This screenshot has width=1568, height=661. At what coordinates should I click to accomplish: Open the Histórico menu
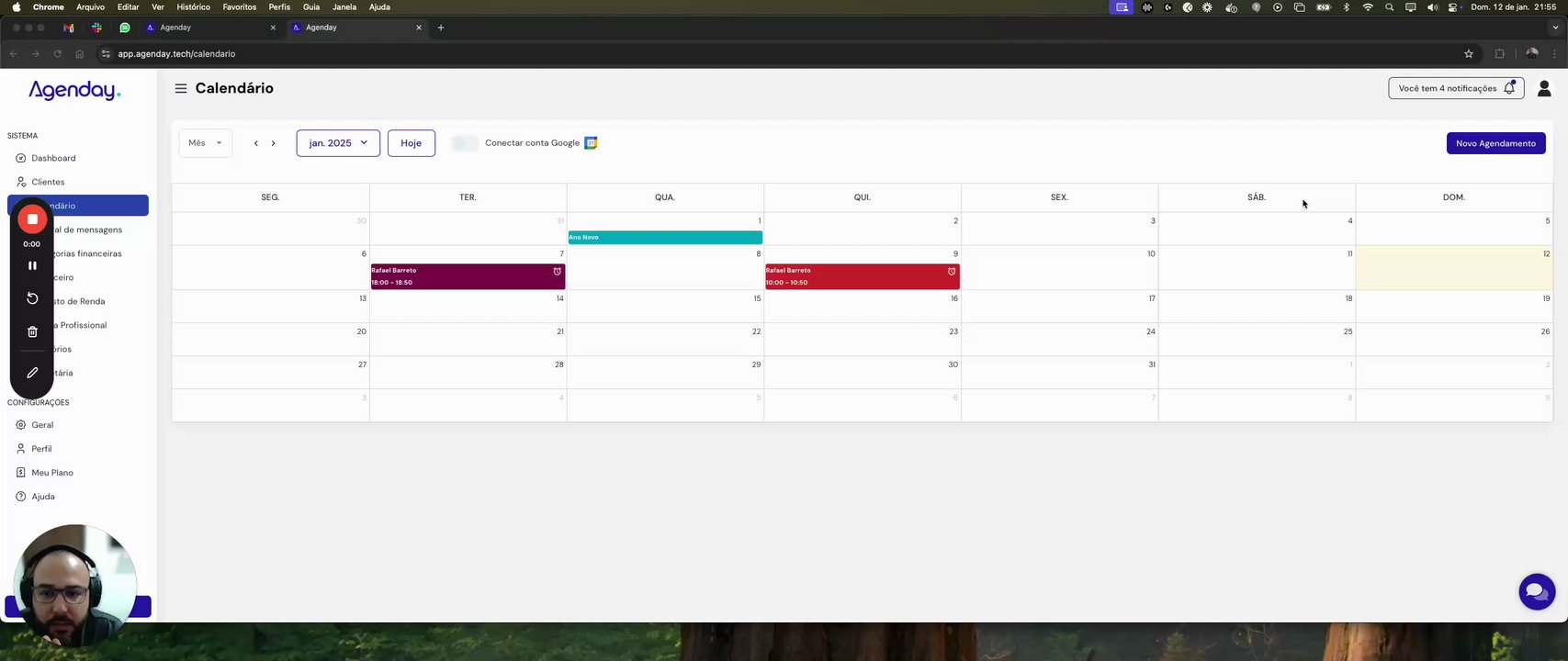pyautogui.click(x=193, y=7)
